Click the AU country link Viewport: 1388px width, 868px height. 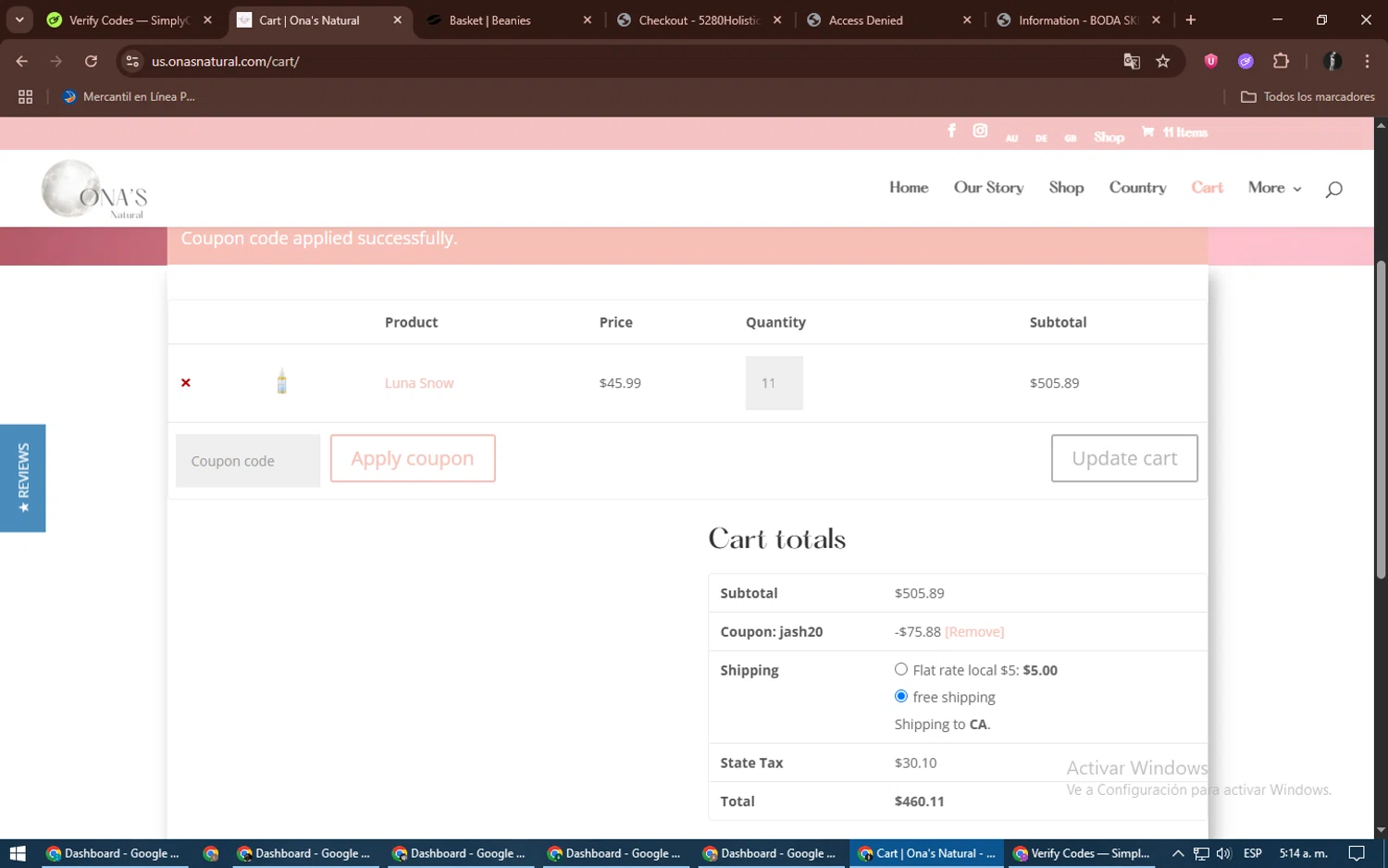(1011, 138)
